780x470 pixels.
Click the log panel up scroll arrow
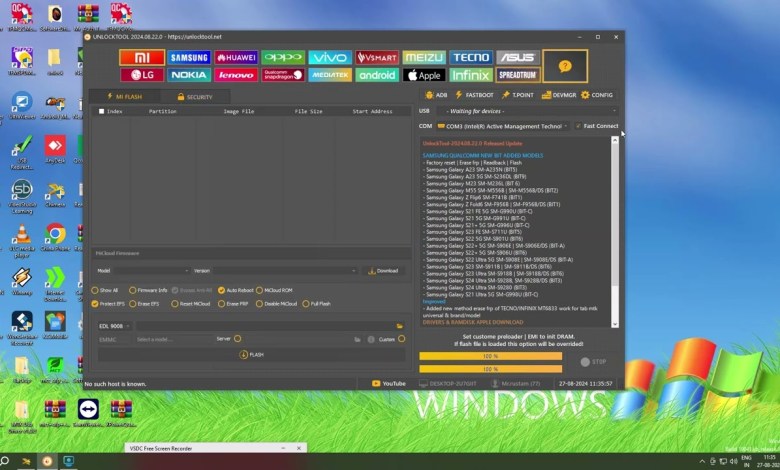click(615, 140)
